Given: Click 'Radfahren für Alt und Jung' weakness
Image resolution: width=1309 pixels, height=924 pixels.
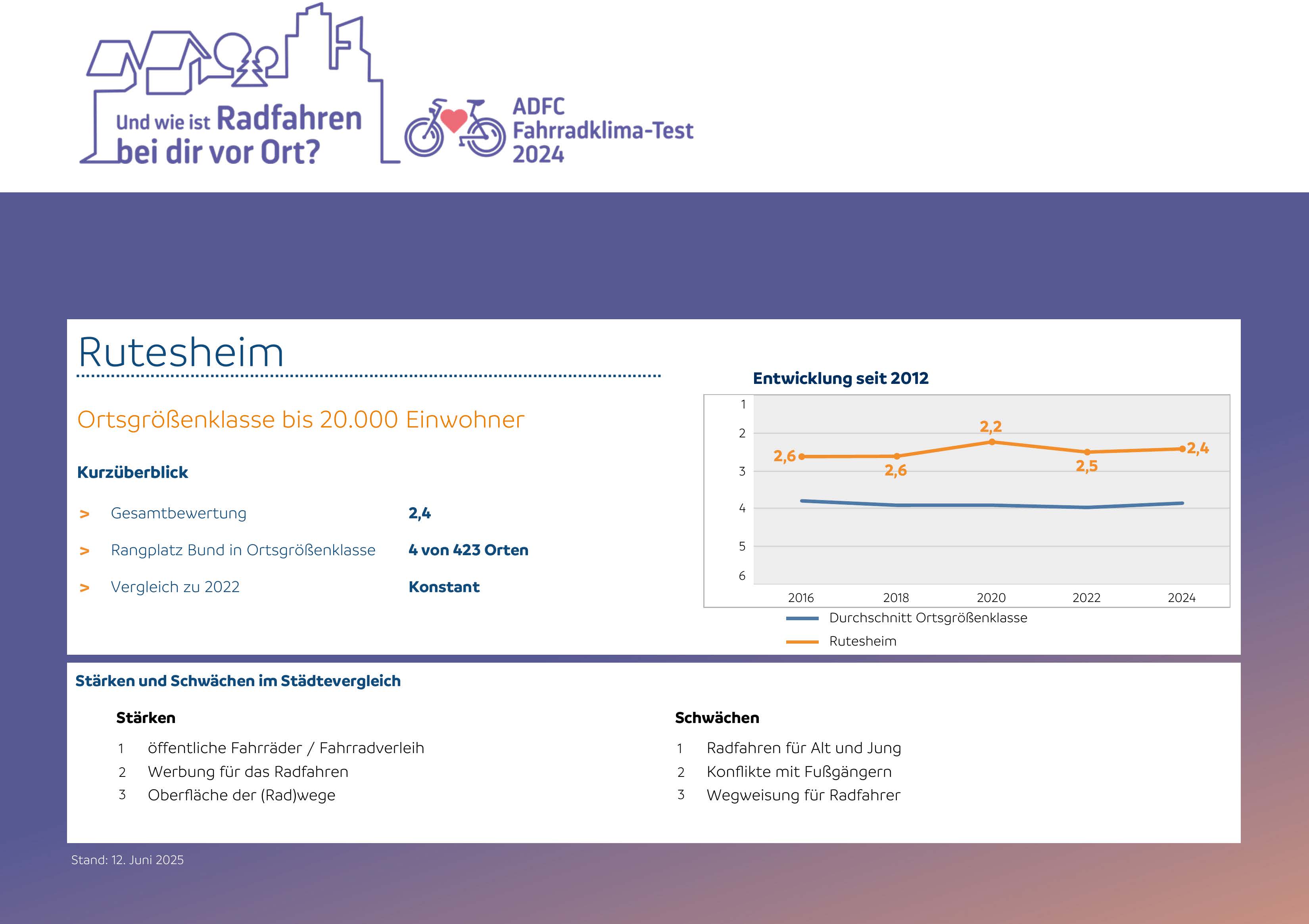Looking at the screenshot, I should [x=803, y=748].
